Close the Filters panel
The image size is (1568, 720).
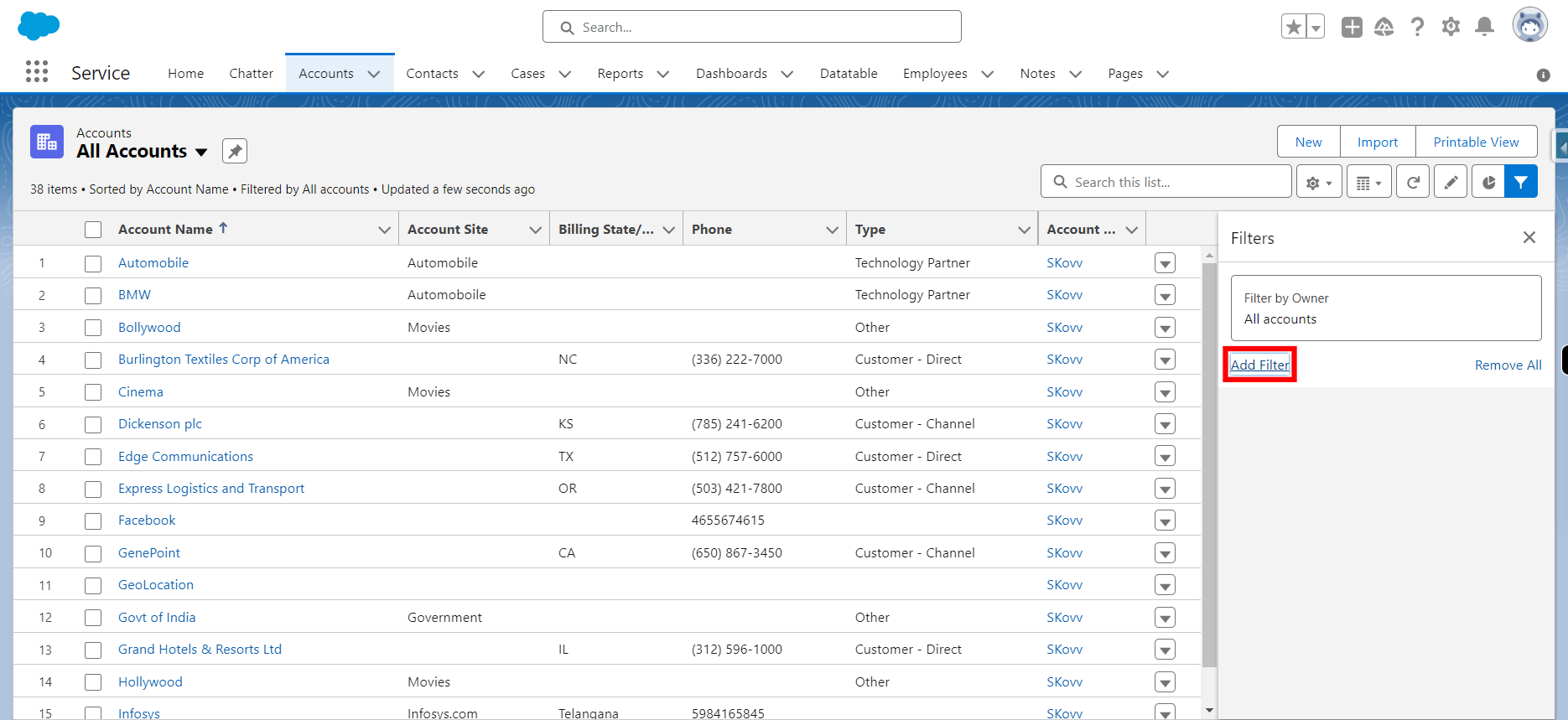(1529, 238)
